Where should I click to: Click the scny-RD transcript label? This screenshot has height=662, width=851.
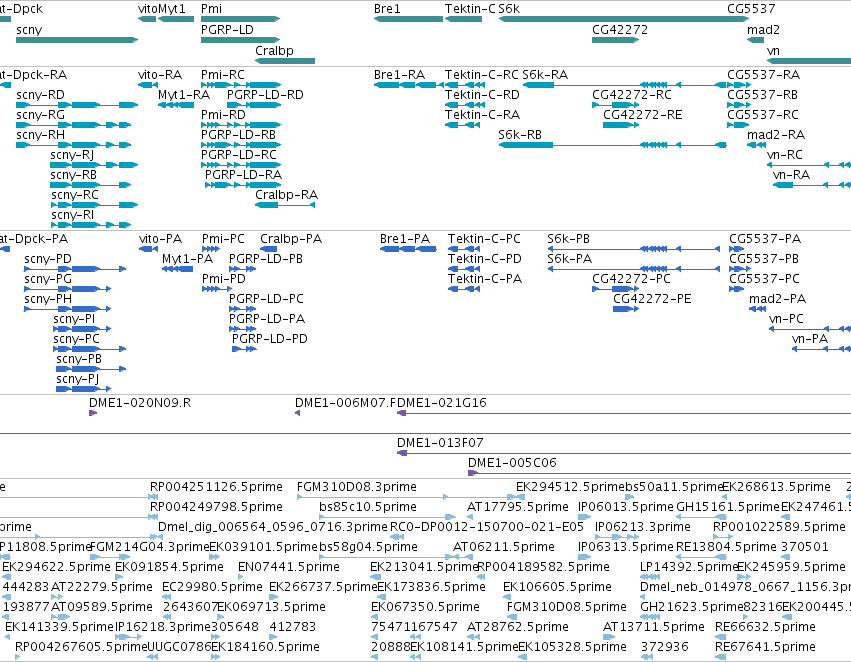[41, 95]
